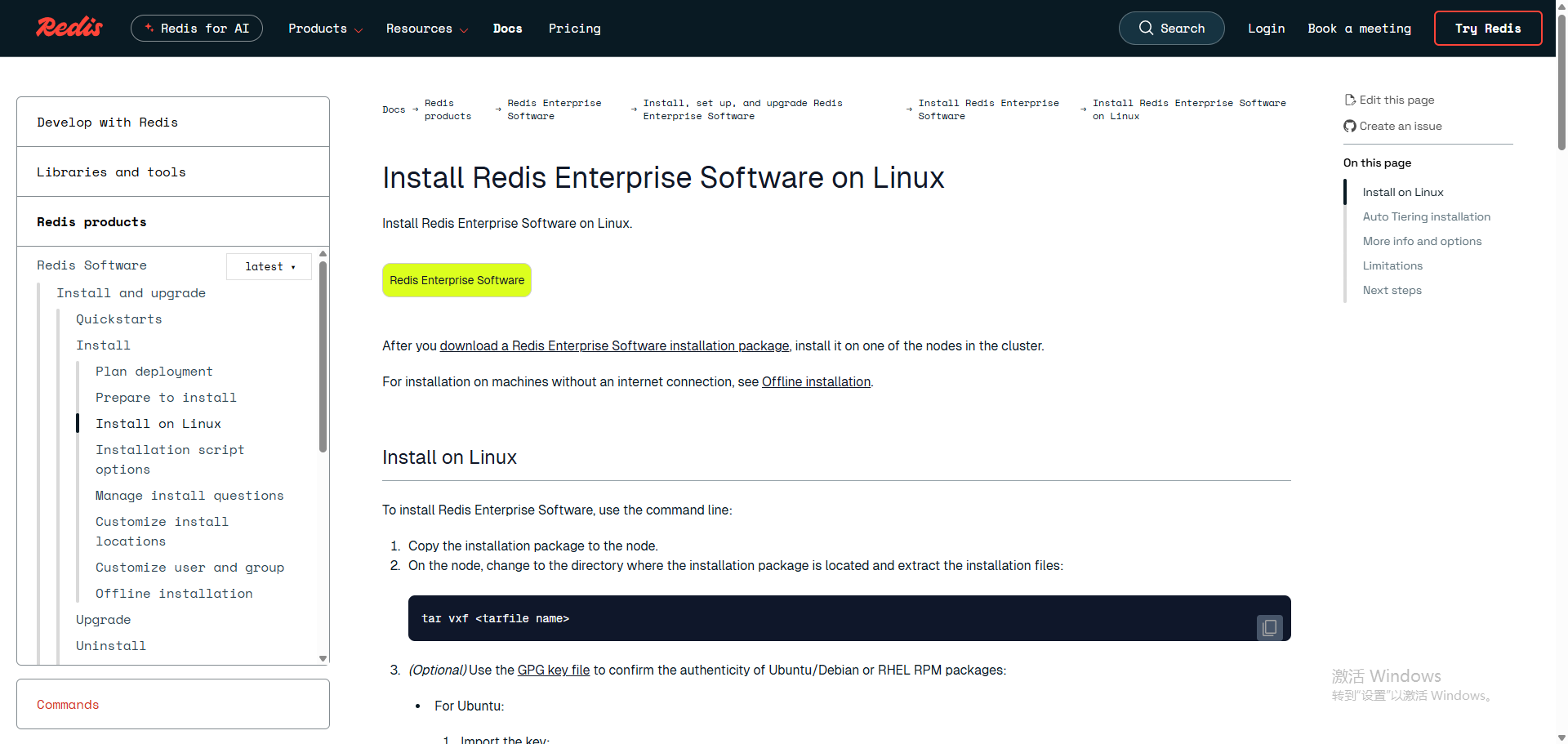
Task: Click the Redis logo
Action: tap(69, 27)
